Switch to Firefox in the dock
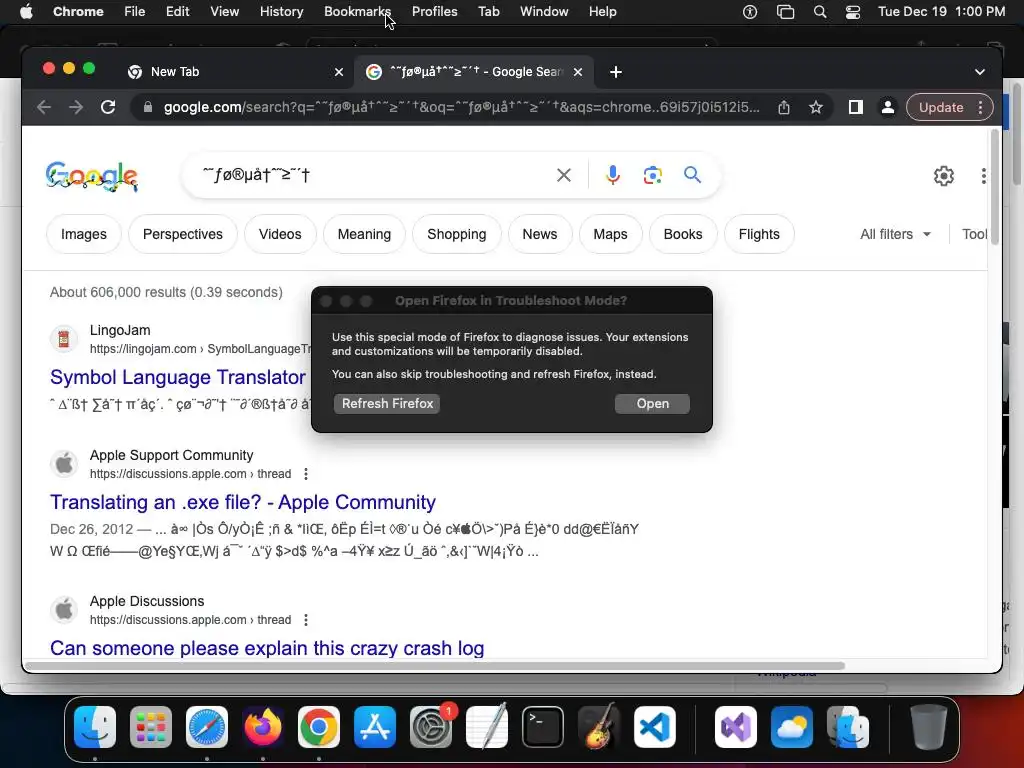The image size is (1024, 768). coord(263,727)
